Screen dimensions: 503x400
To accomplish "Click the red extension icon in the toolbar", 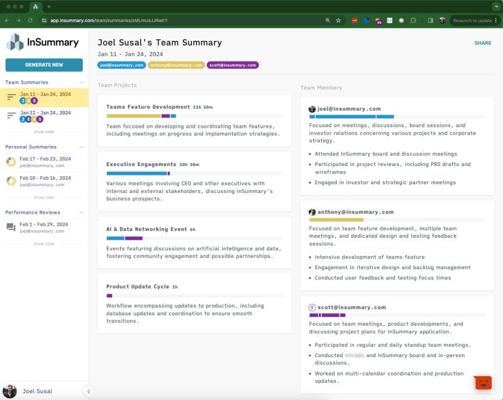I will click(355, 20).
